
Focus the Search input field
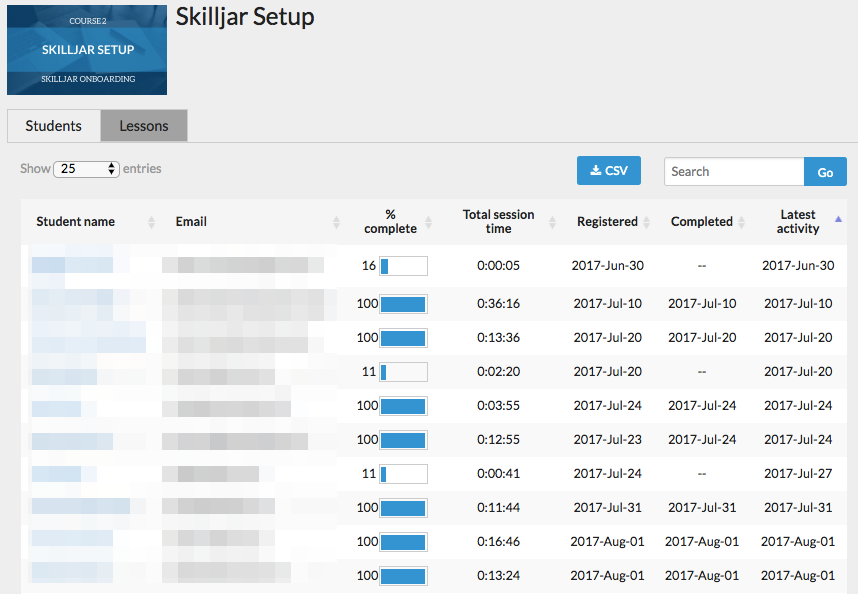pyautogui.click(x=734, y=172)
